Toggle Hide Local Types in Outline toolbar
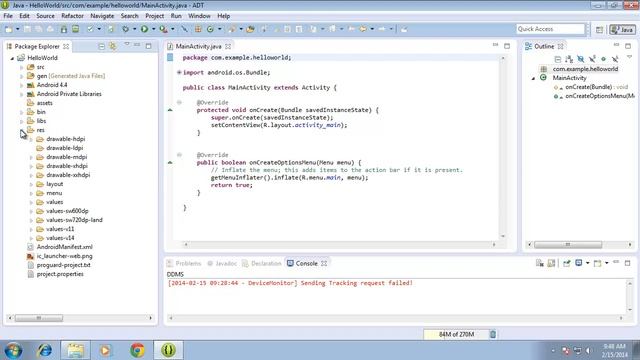Viewport: 640px width, 360px height. click(615, 59)
